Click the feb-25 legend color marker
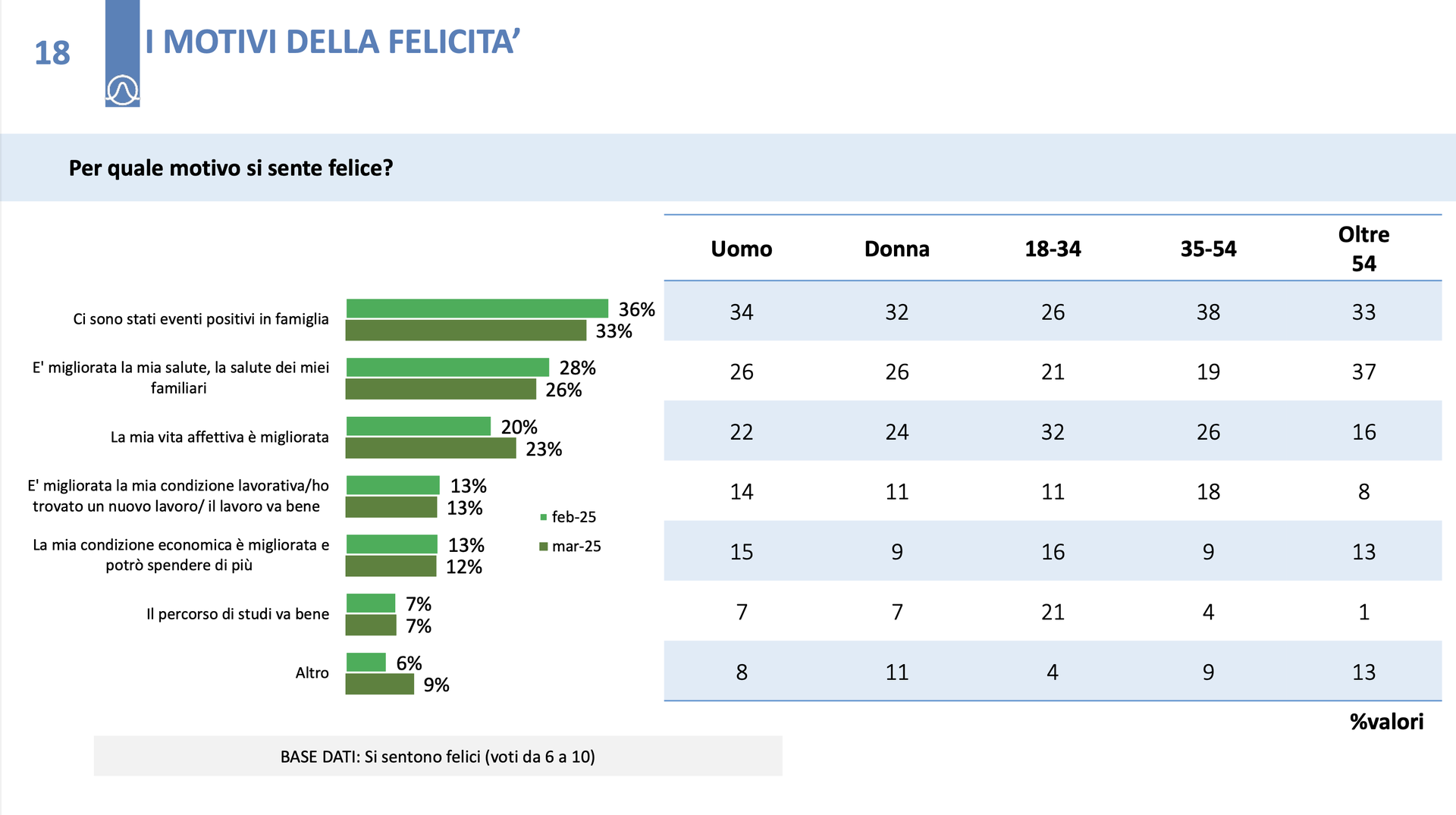 pos(543,517)
